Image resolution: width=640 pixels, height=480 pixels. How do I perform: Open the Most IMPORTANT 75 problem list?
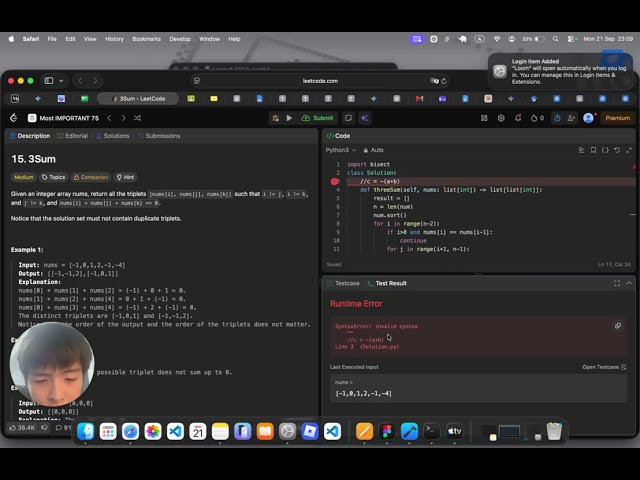[x=64, y=118]
